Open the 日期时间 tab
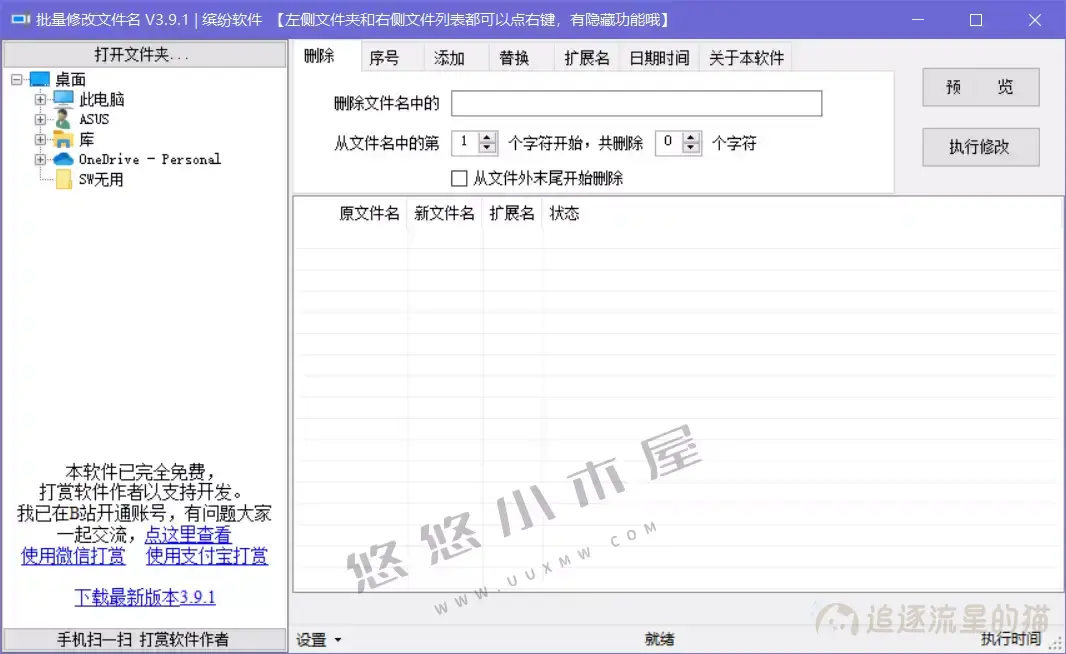Viewport: 1066px width, 654px height. coord(659,57)
